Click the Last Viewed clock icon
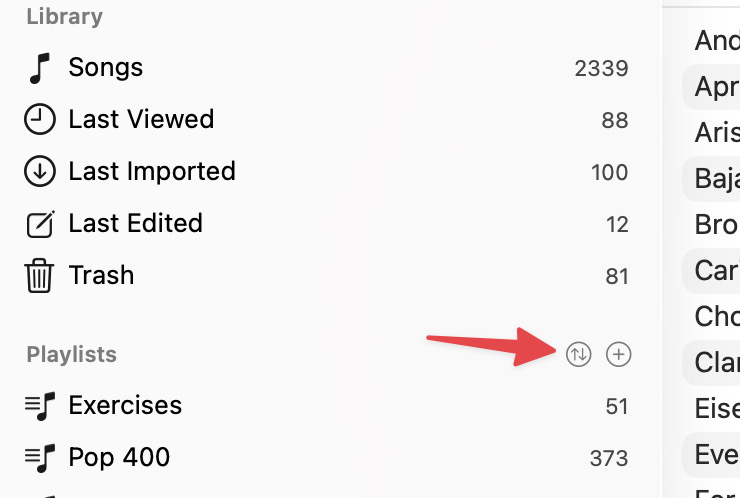Screen dimensions: 740x498 39,120
